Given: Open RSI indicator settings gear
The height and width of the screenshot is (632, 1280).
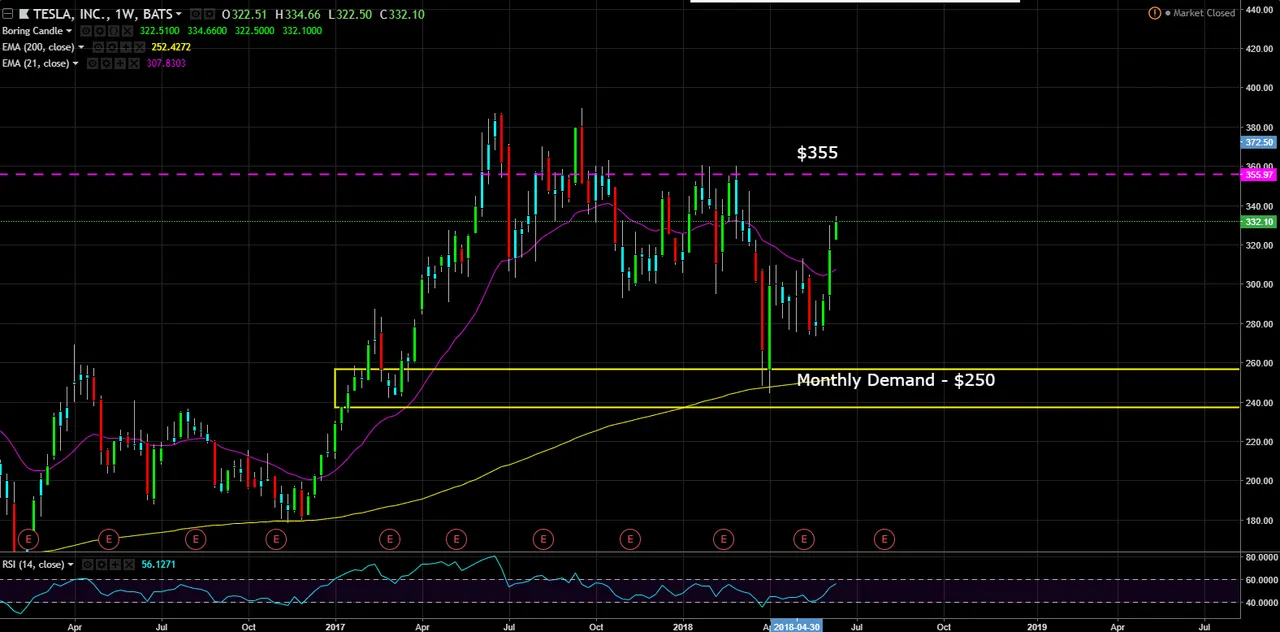Looking at the screenshot, I should [103, 565].
